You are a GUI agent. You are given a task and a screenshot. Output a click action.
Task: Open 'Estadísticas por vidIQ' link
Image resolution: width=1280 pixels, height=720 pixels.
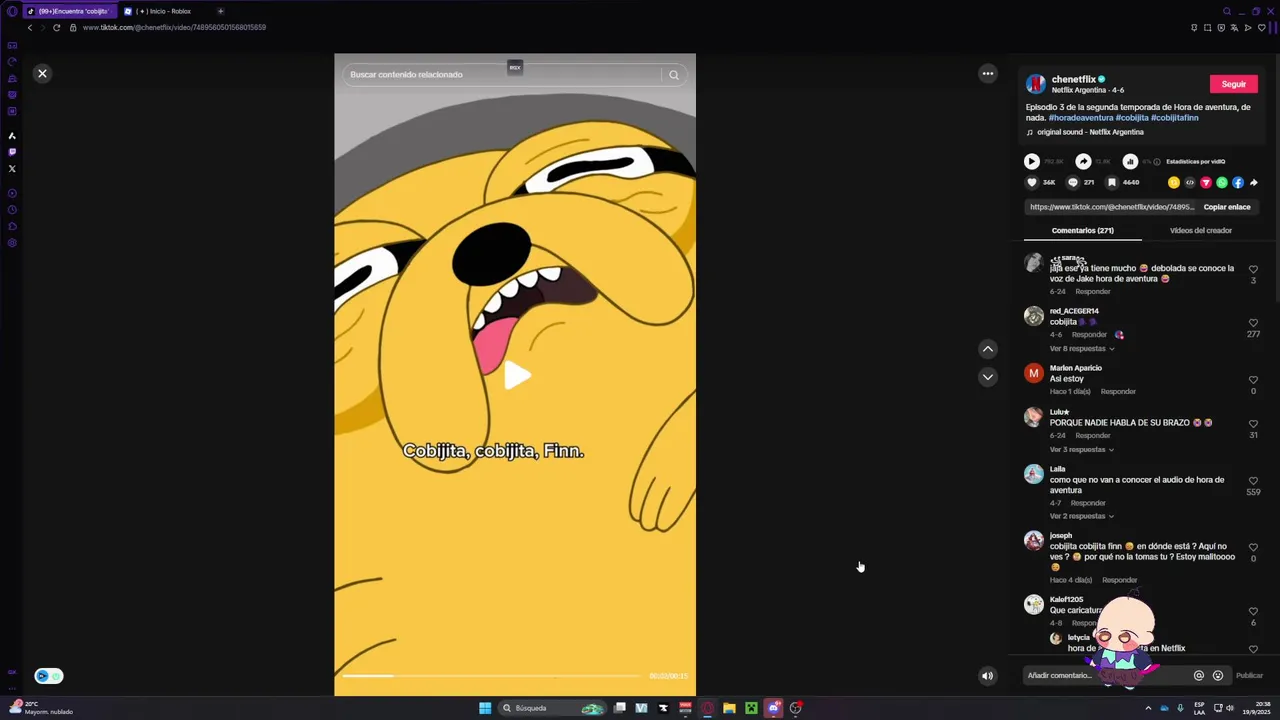(x=1195, y=161)
